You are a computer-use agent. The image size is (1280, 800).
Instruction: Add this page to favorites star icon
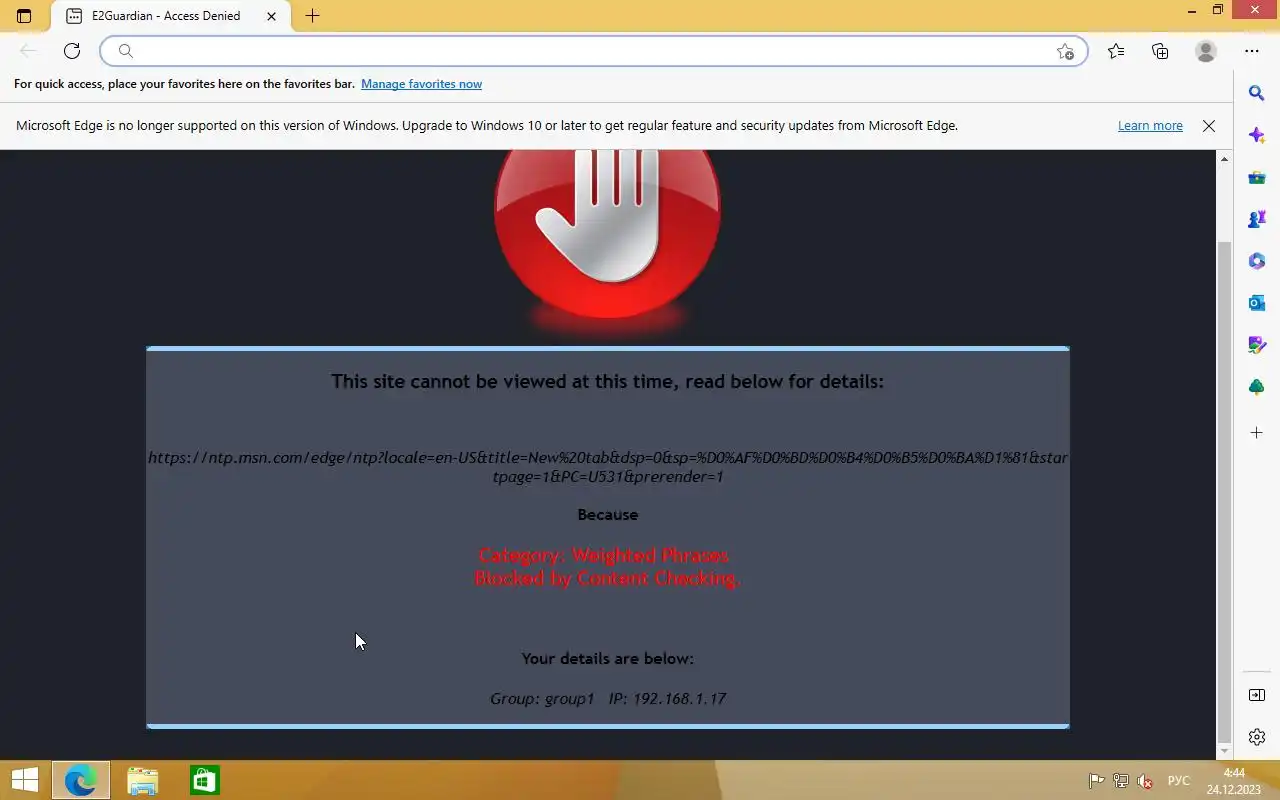pyautogui.click(x=1065, y=51)
